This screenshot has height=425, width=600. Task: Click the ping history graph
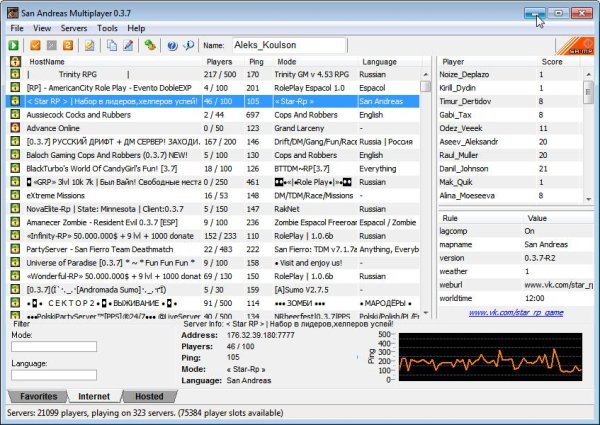(490, 357)
